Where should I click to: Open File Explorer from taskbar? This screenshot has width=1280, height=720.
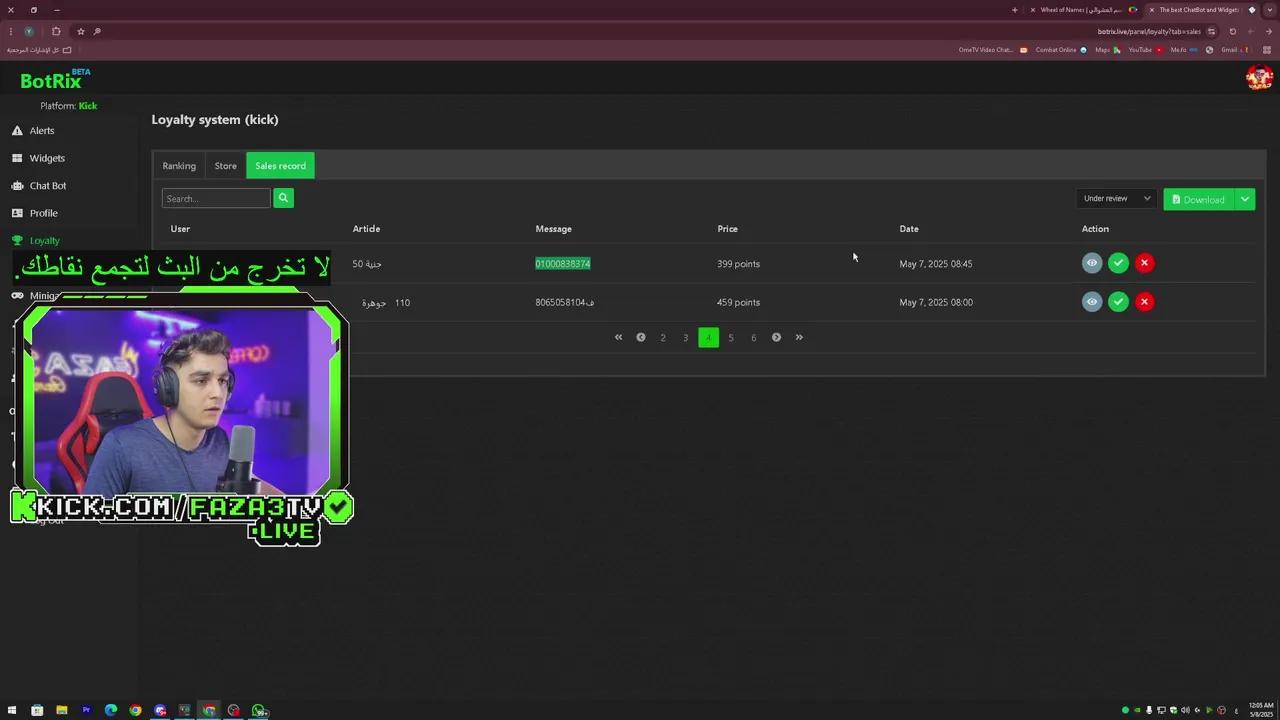(61, 711)
